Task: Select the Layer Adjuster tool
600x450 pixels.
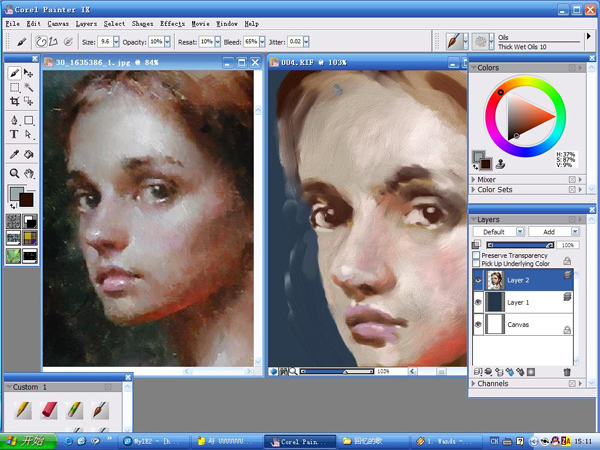Action: (28, 73)
